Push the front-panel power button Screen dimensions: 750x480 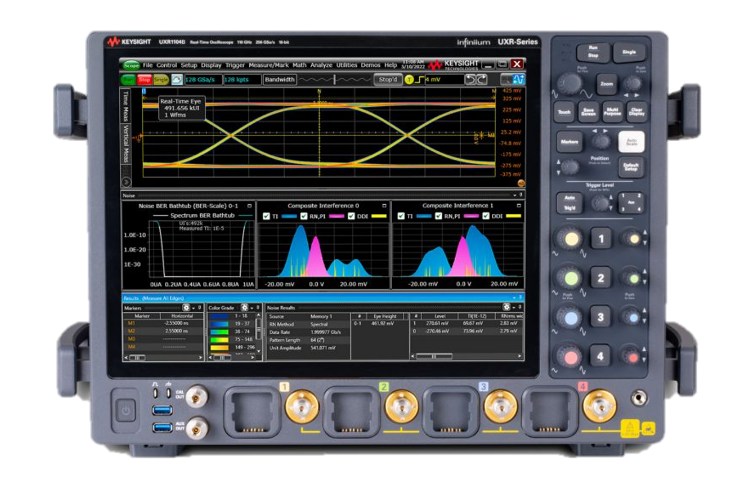click(125, 410)
